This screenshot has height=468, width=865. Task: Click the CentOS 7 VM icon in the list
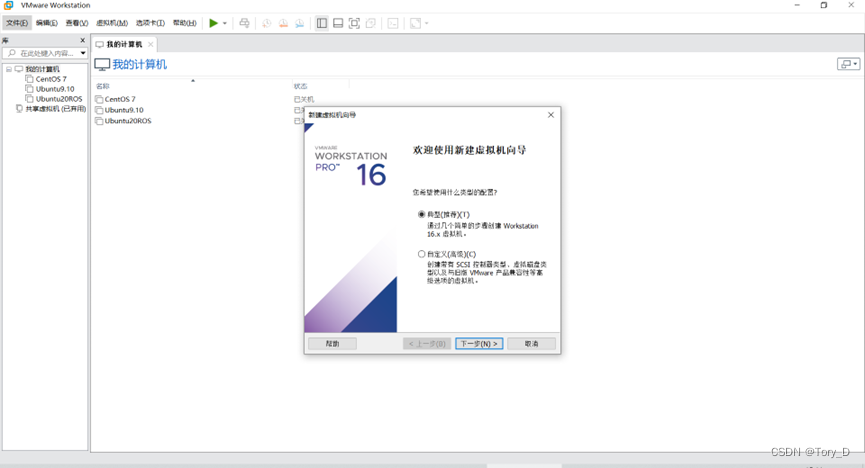(x=99, y=99)
